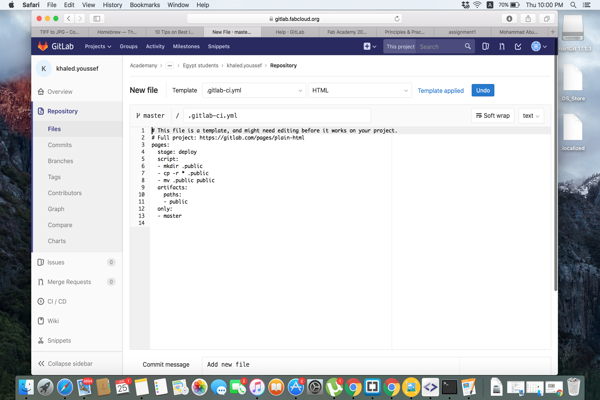The image size is (600, 400).
Task: Open the user avatar menu in GitLab top bar
Action: coord(539,46)
